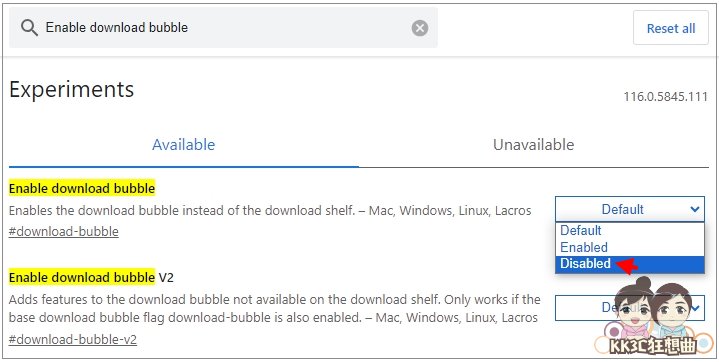Open the download bubble V2 dropdown
This screenshot has height=362, width=719.
(x=630, y=307)
